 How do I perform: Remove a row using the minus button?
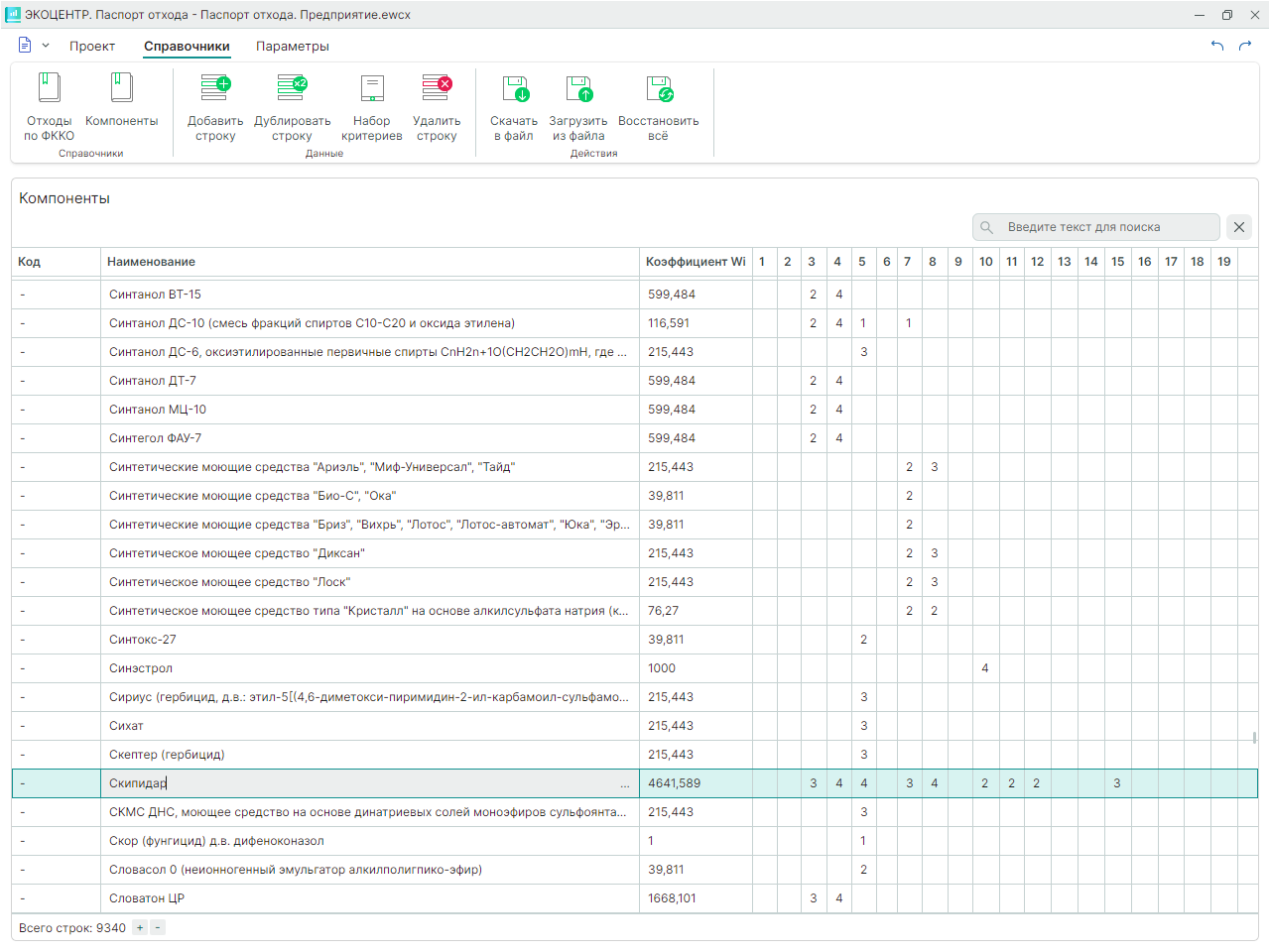[x=158, y=928]
